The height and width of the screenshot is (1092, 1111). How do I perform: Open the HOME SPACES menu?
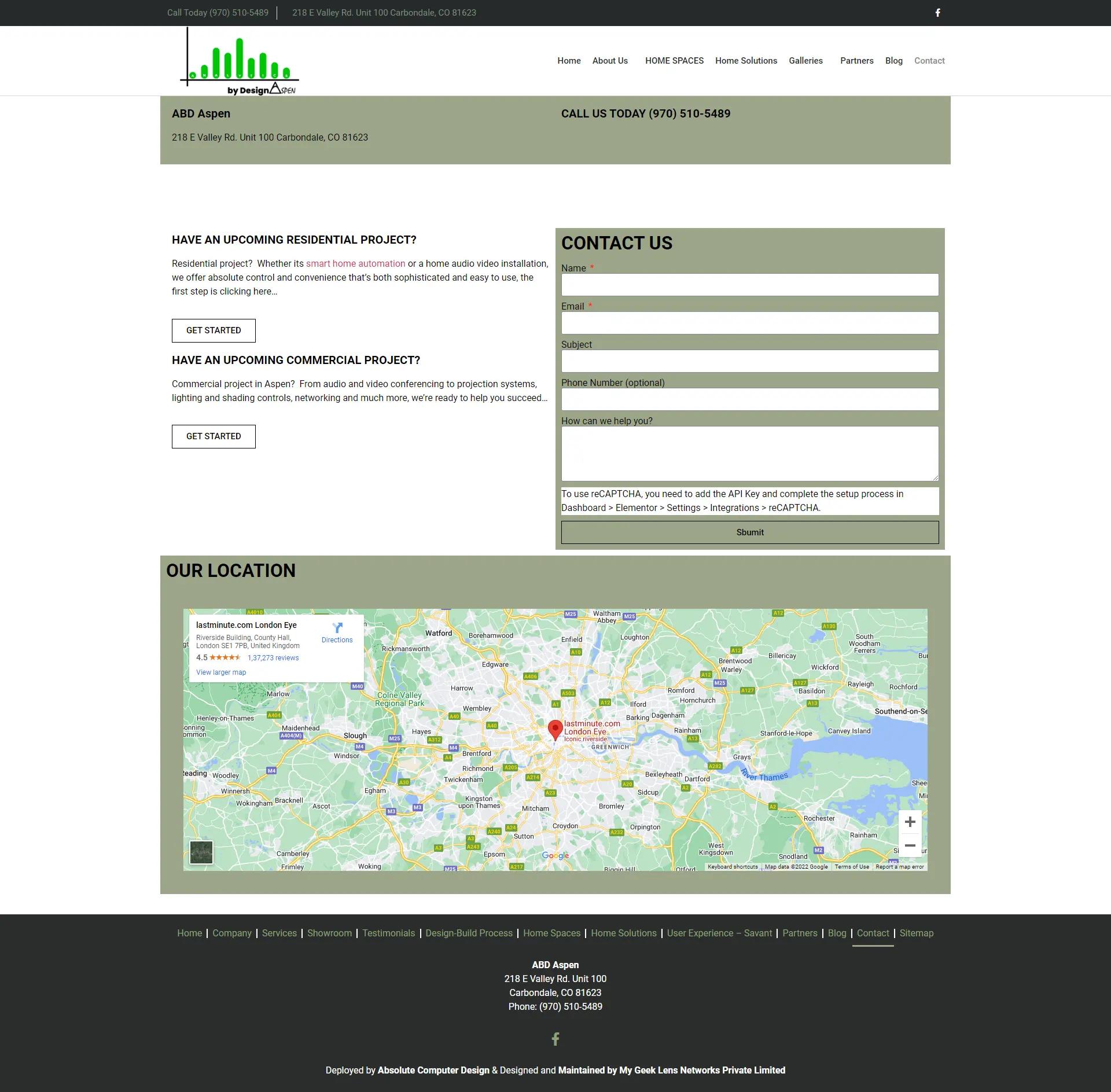tap(674, 61)
